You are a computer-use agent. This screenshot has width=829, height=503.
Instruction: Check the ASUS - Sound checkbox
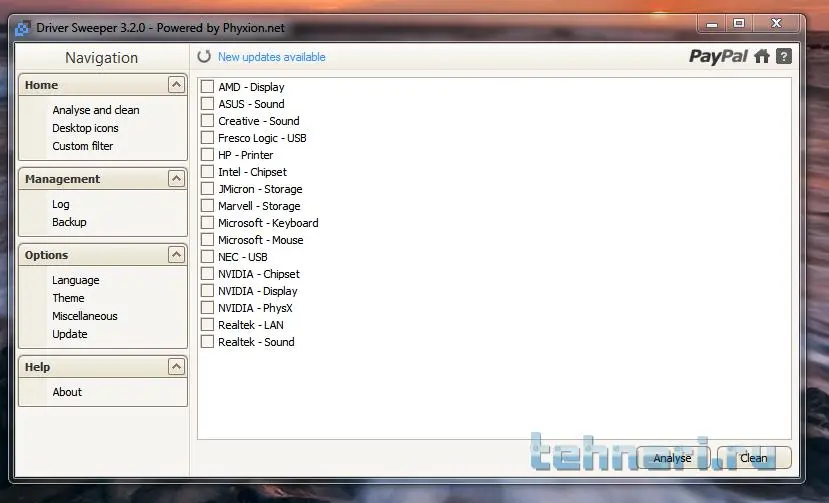[x=207, y=103]
